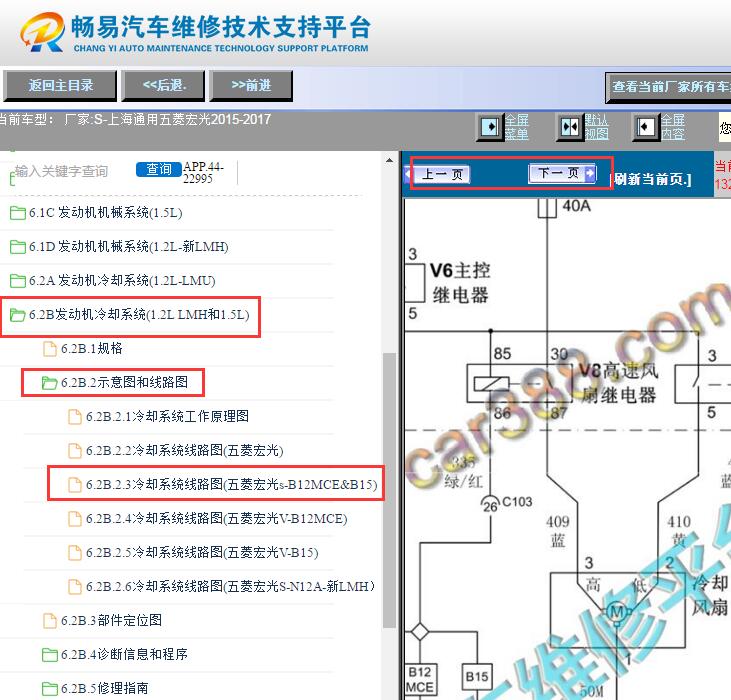This screenshot has height=700, width=731.
Task: Click page icon beside 6.2B.2.3冷却系统线路图
Action: (x=75, y=485)
